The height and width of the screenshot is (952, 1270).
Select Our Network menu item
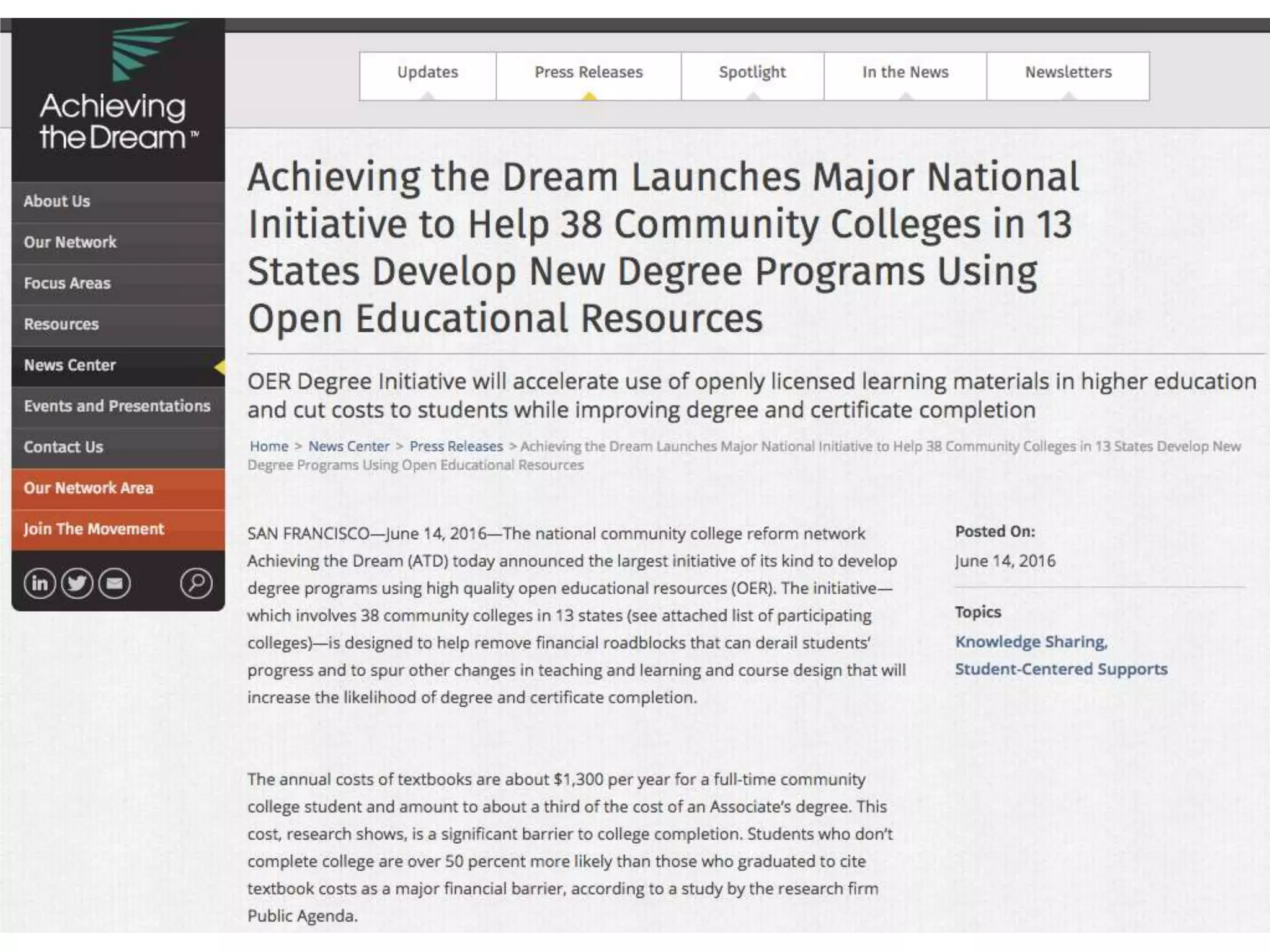(x=70, y=242)
